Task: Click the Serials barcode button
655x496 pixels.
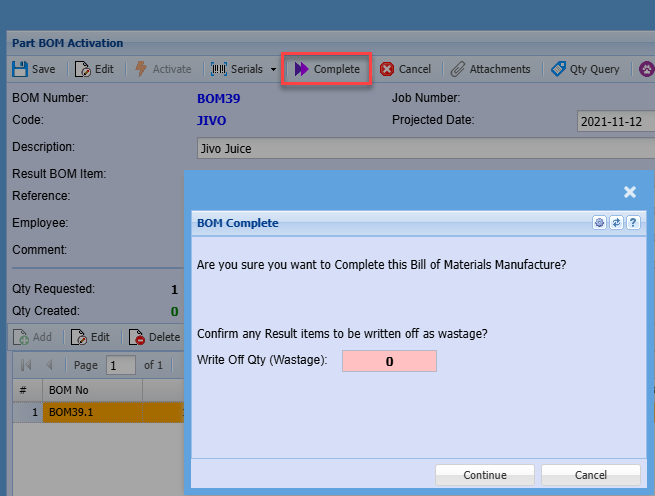Action: pyautogui.click(x=237, y=69)
